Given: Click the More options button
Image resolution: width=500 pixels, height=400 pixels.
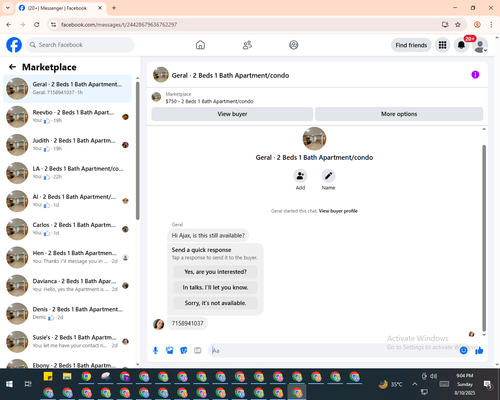Looking at the screenshot, I should click(399, 114).
